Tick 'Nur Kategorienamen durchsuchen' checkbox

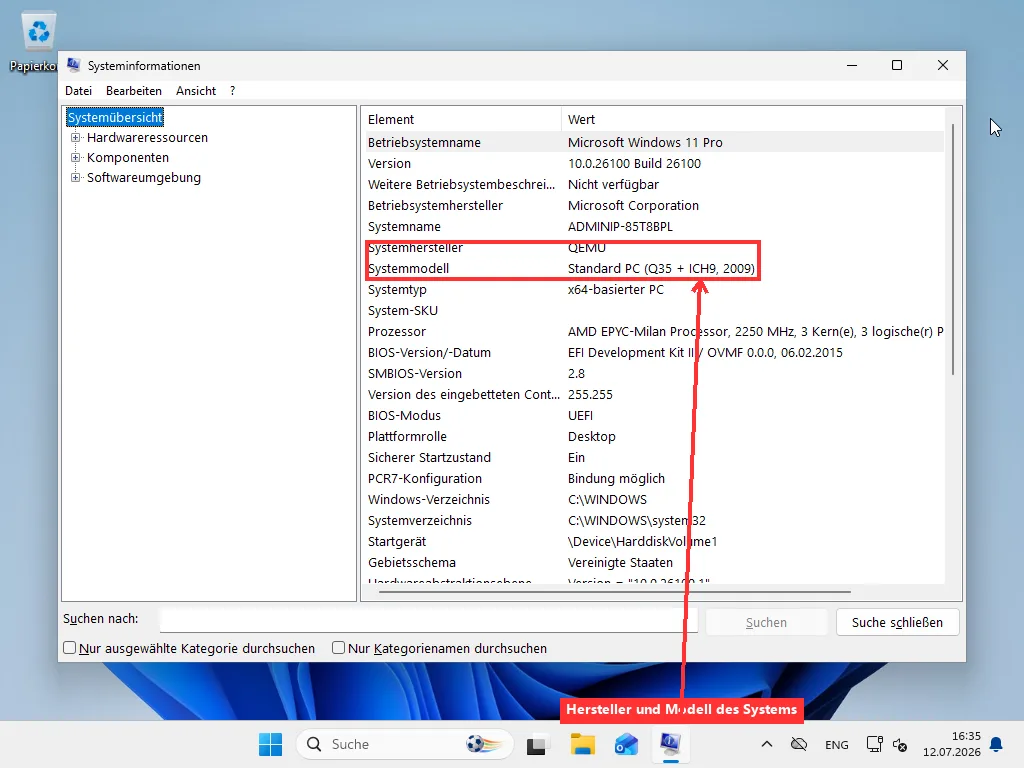click(x=338, y=648)
